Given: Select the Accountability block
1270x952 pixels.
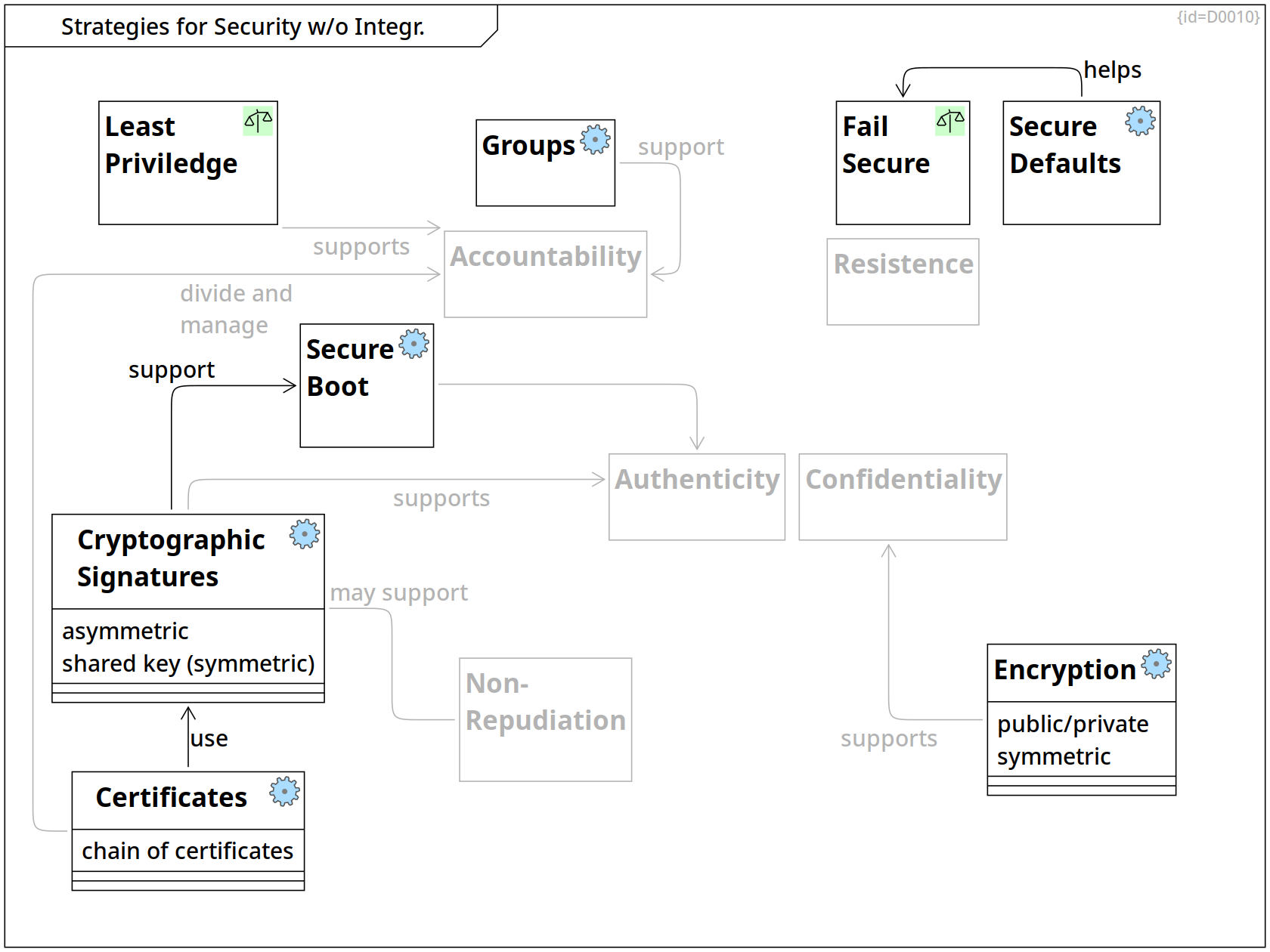Looking at the screenshot, I should pyautogui.click(x=545, y=274).
